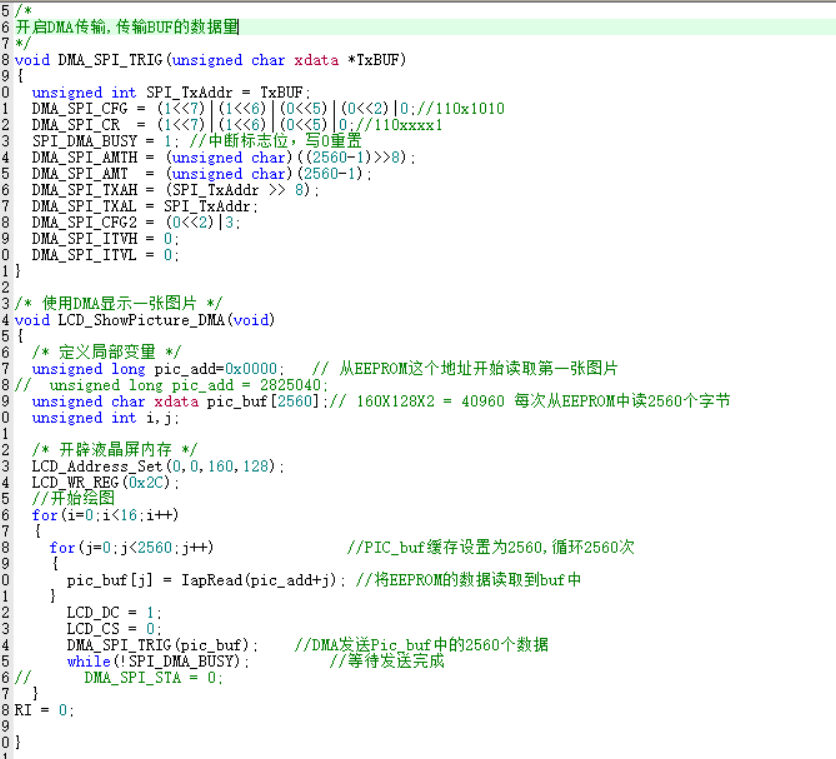This screenshot has width=836, height=759.
Task: Click the commented-out pic_add = 2825040 line
Action: 171,385
